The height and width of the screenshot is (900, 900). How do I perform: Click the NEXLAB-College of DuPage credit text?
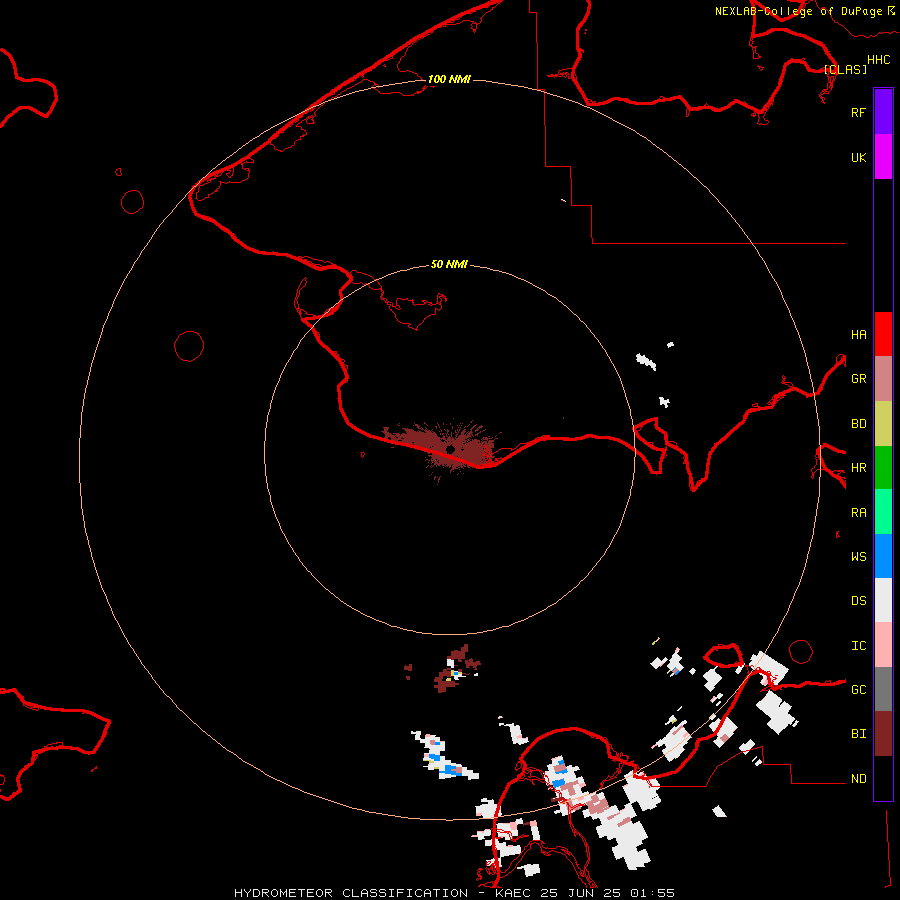(x=798, y=11)
